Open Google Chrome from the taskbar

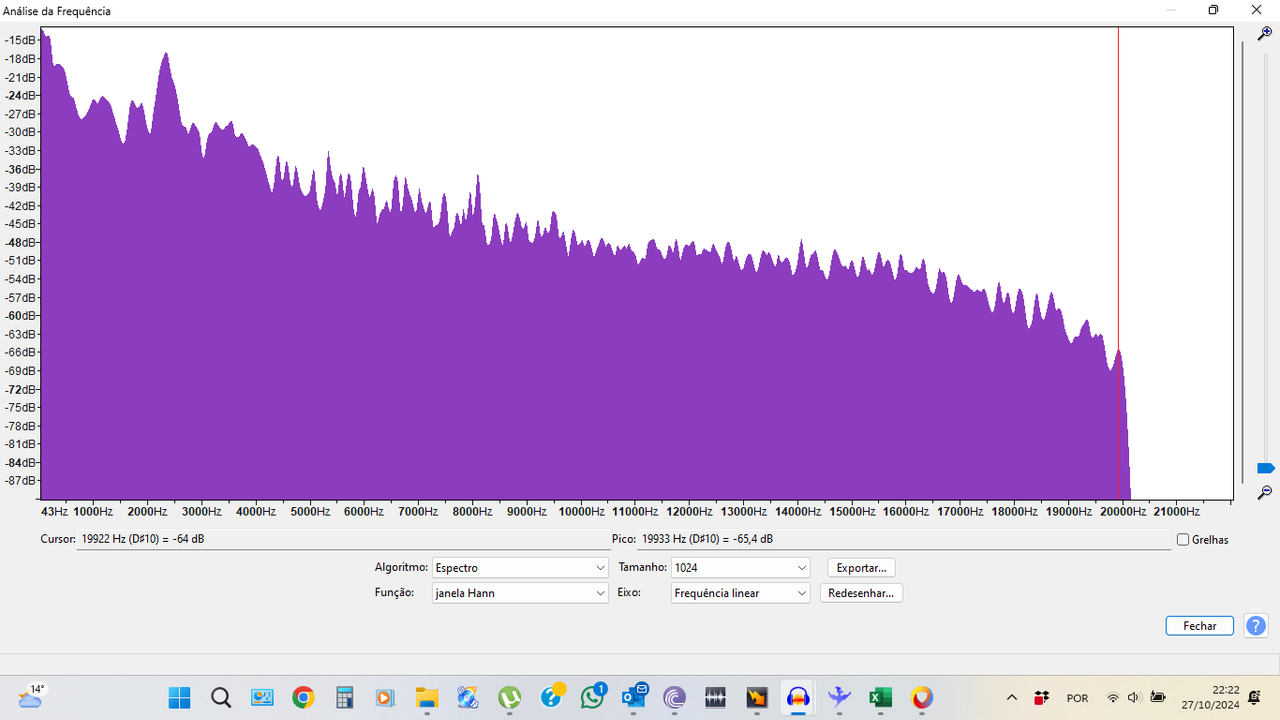tap(303, 697)
